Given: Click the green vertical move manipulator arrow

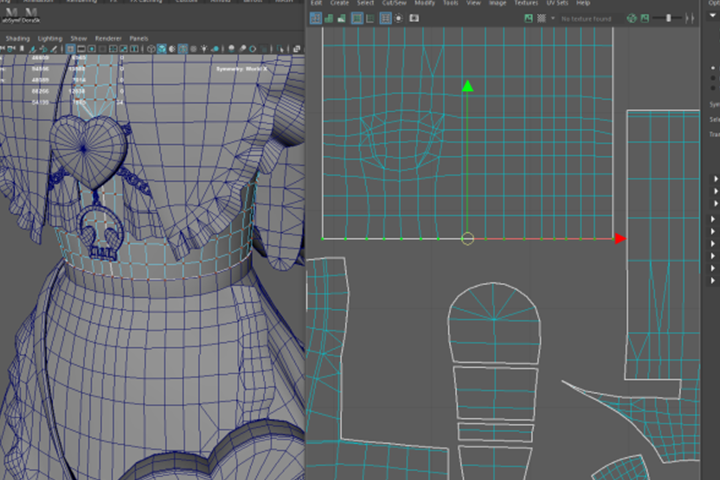Looking at the screenshot, I should 467,86.
